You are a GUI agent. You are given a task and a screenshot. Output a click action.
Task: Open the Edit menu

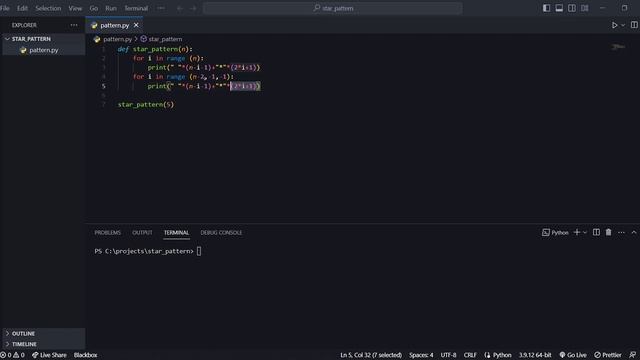tap(22, 8)
